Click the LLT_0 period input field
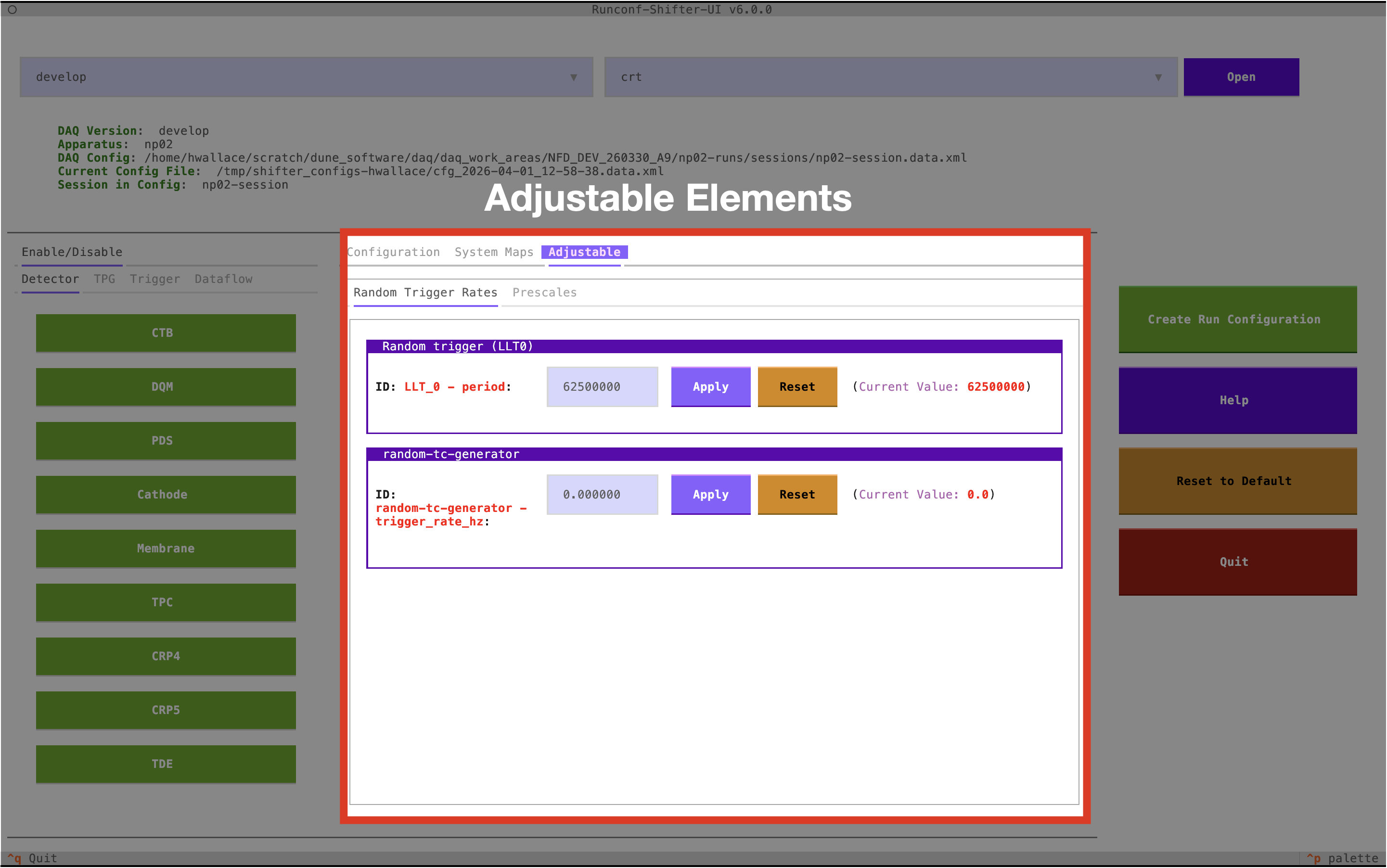The width and height of the screenshot is (1387, 868). pos(602,387)
